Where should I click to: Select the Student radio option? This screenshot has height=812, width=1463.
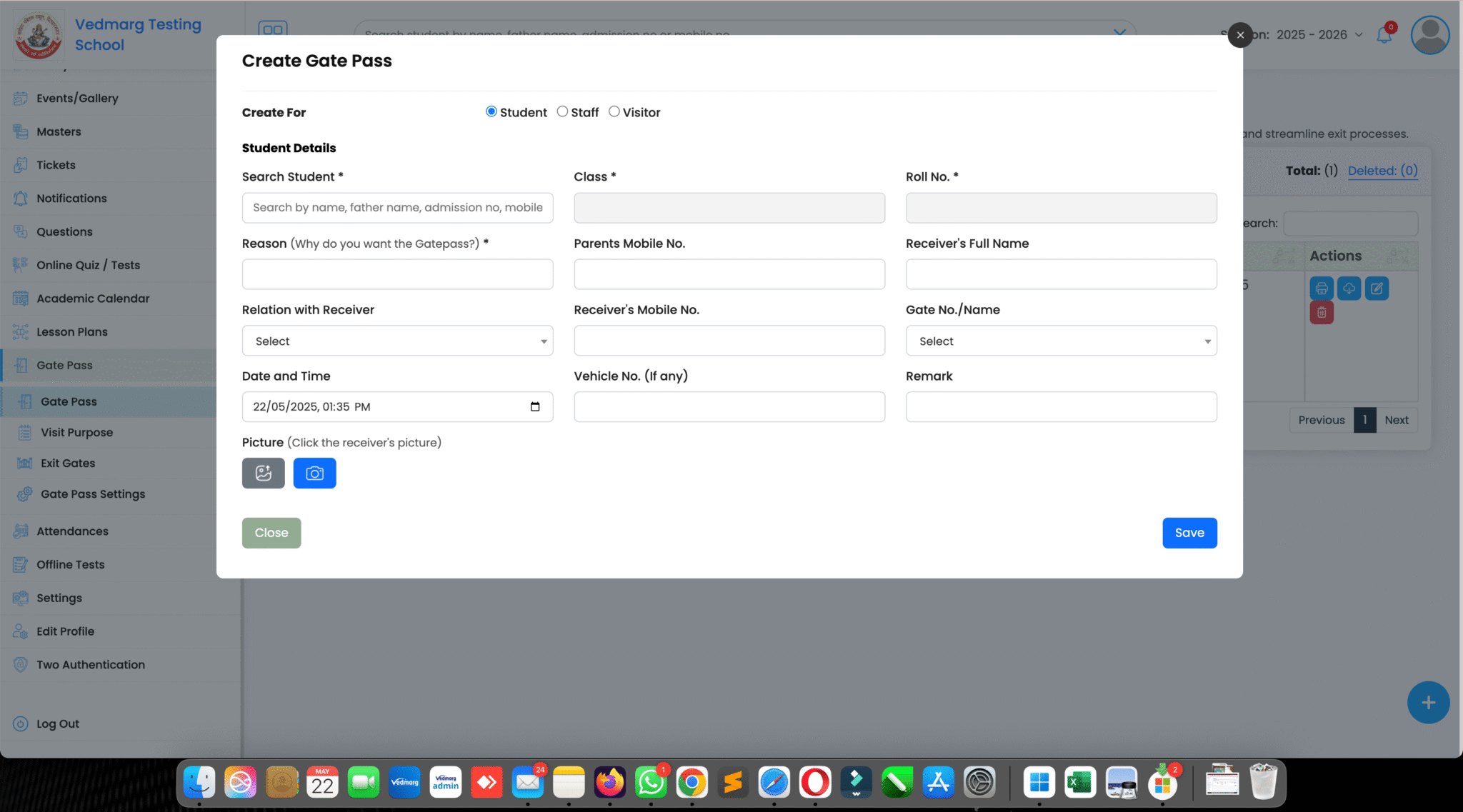coord(491,111)
